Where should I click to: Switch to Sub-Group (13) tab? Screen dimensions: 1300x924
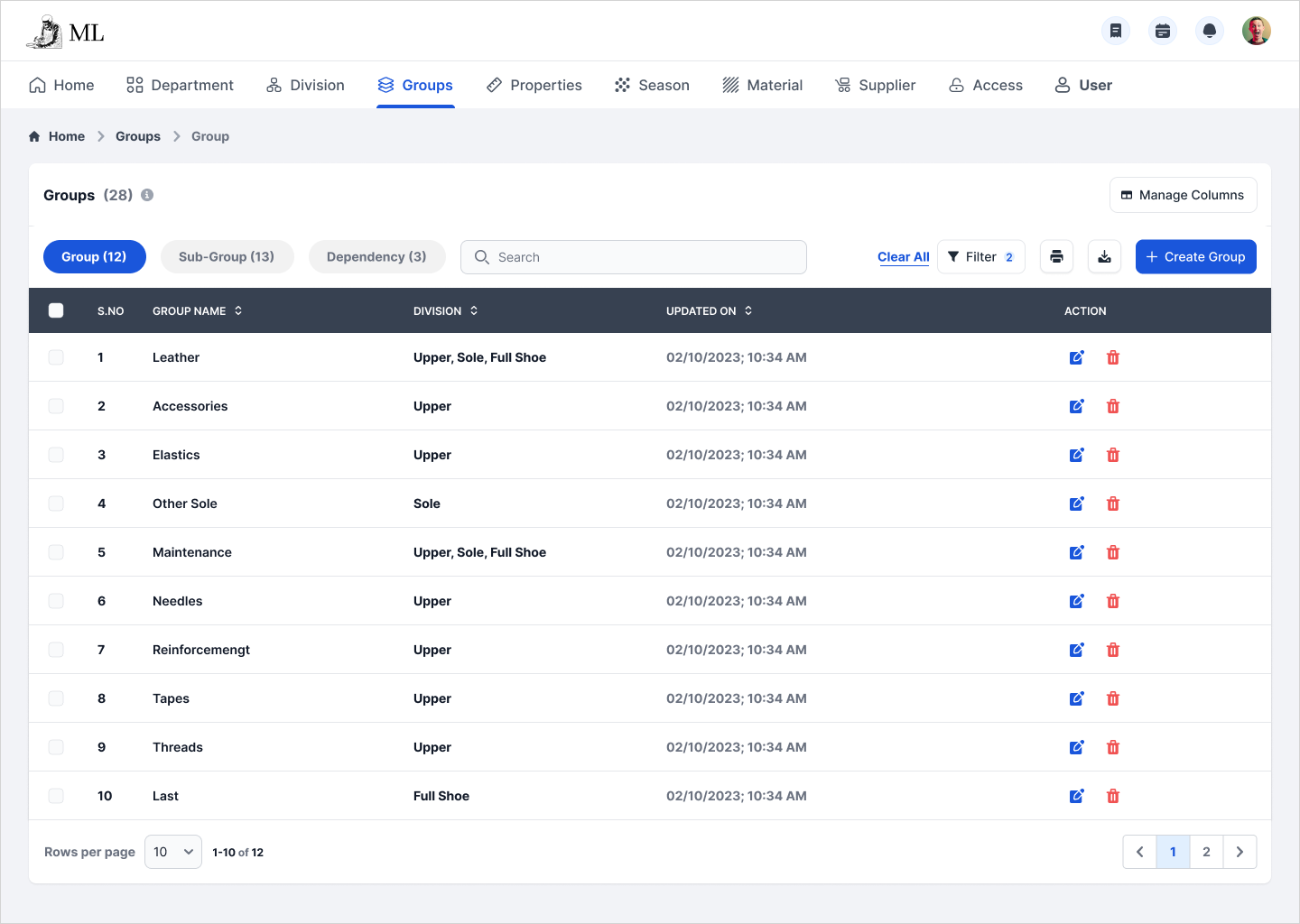pyautogui.click(x=227, y=257)
